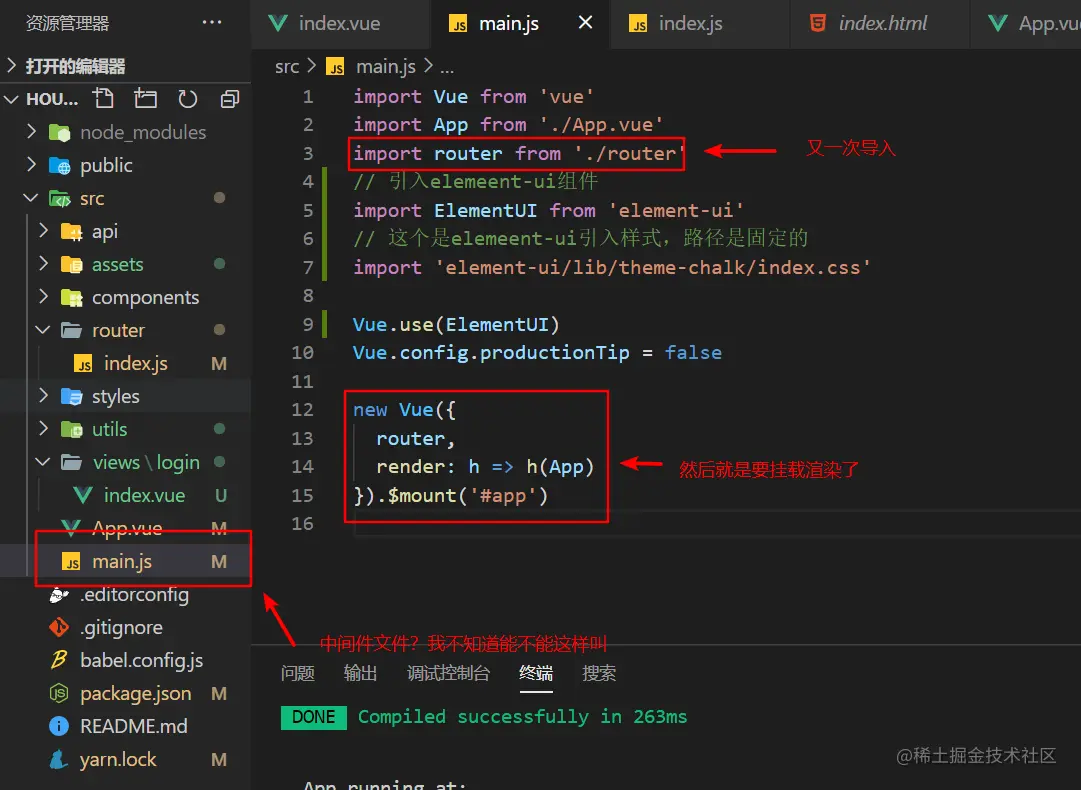Close the main.js editor tab
This screenshot has width=1081, height=790.
pos(585,23)
